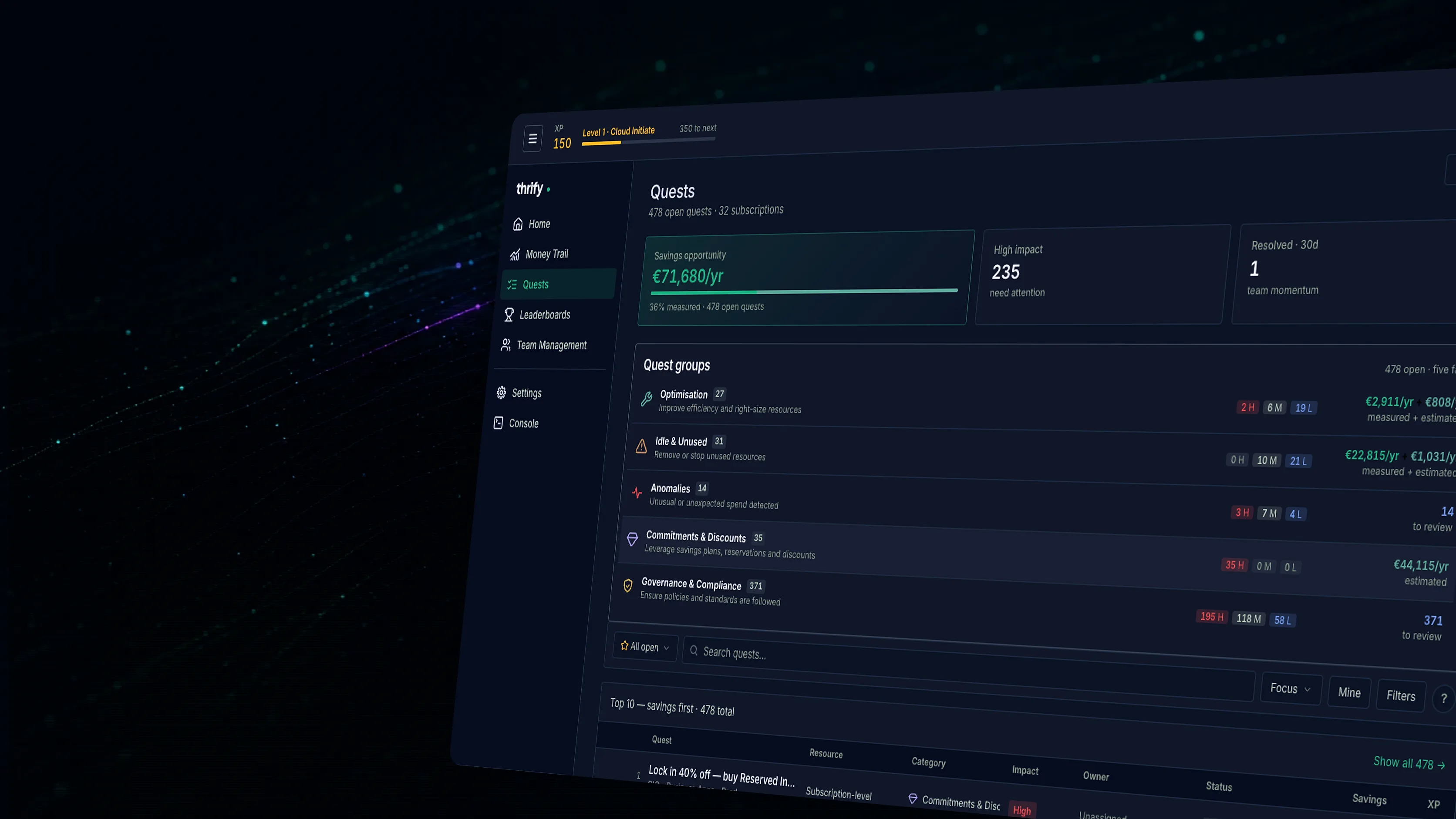
Task: Click the Anomalies pulse icon
Action: [x=637, y=493]
